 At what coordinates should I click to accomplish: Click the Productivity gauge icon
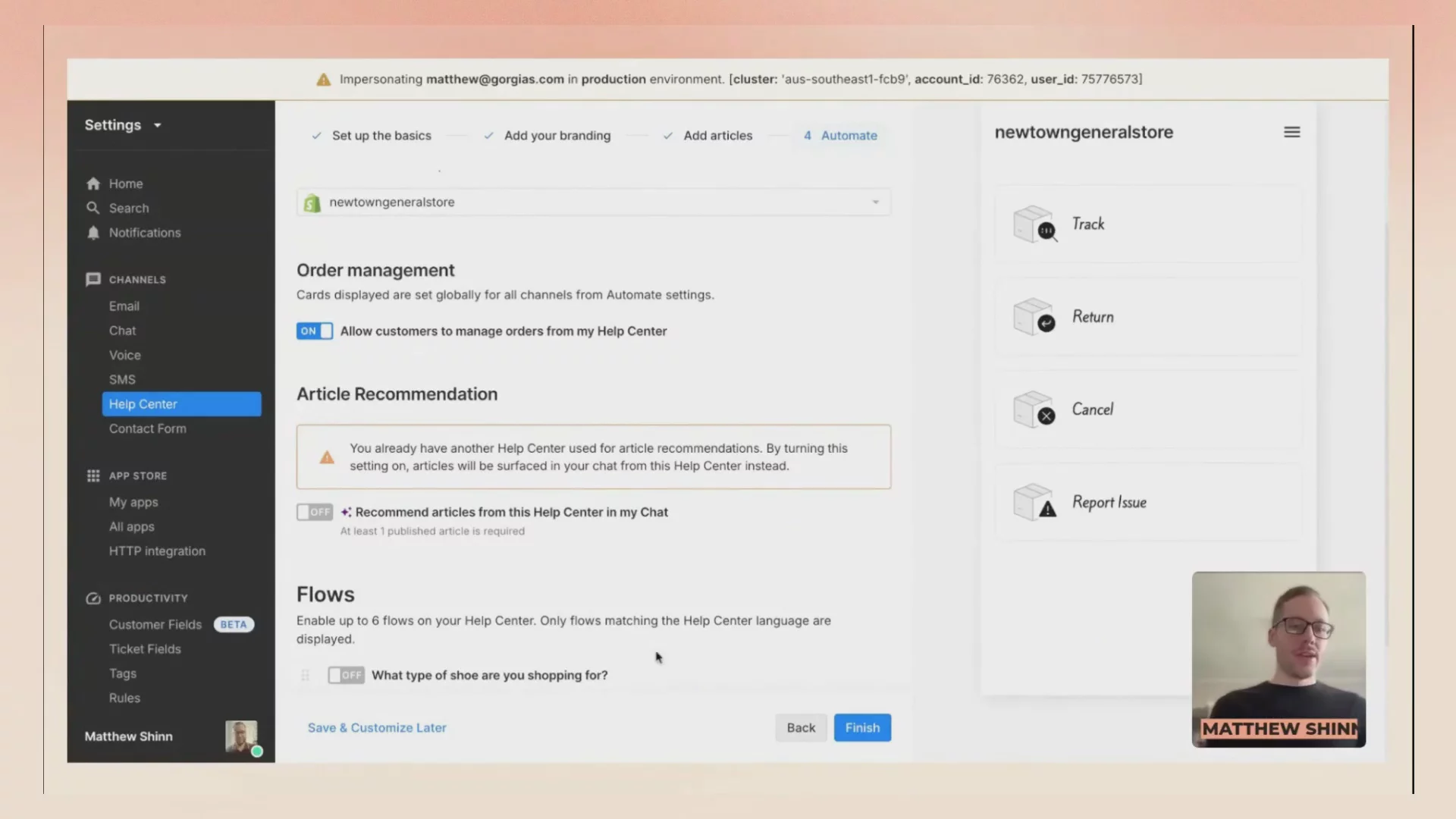[x=93, y=598]
